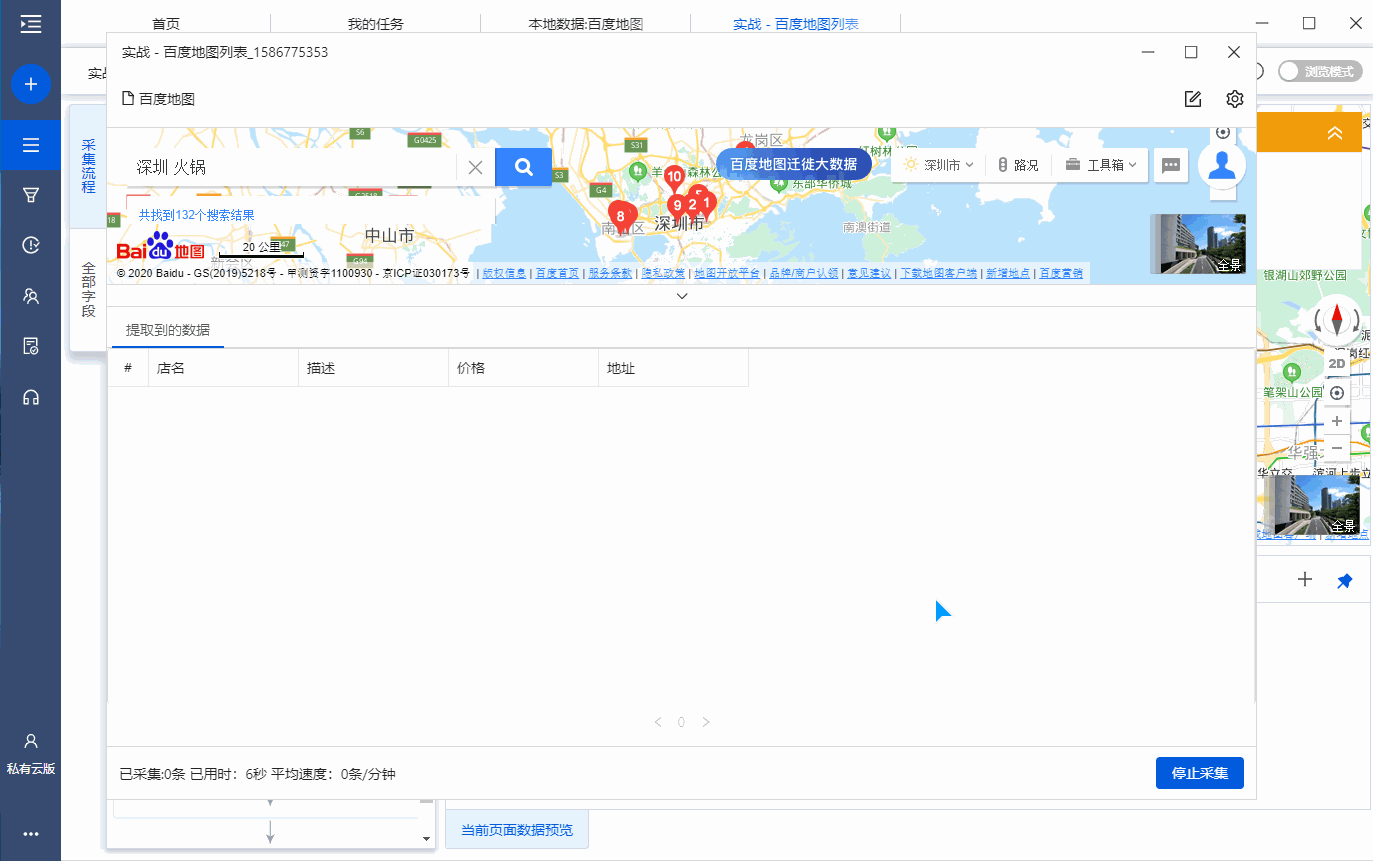The width and height of the screenshot is (1373, 861).
Task: Open the funnel filter icon in sidebar
Action: (x=31, y=195)
